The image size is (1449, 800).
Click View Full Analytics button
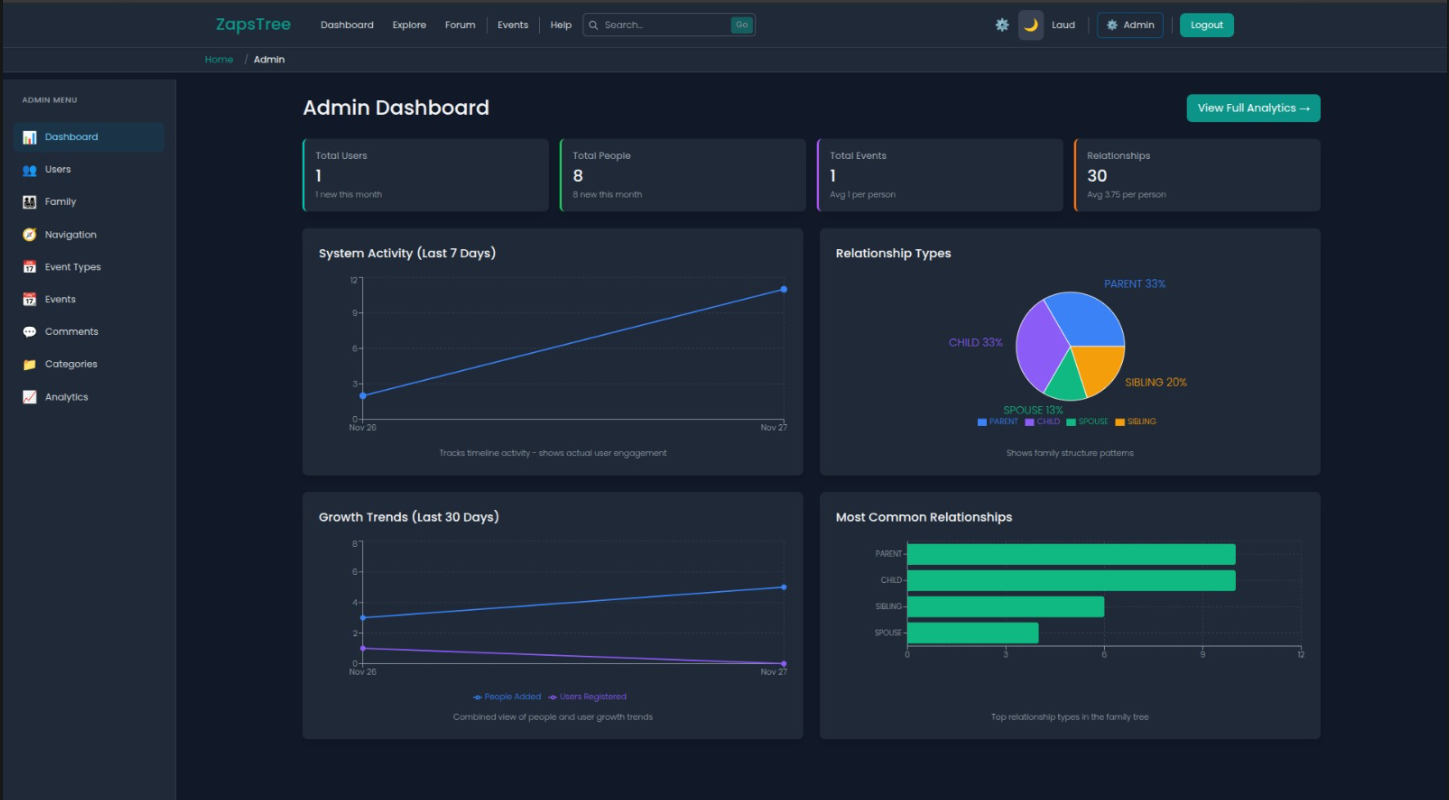(1253, 108)
